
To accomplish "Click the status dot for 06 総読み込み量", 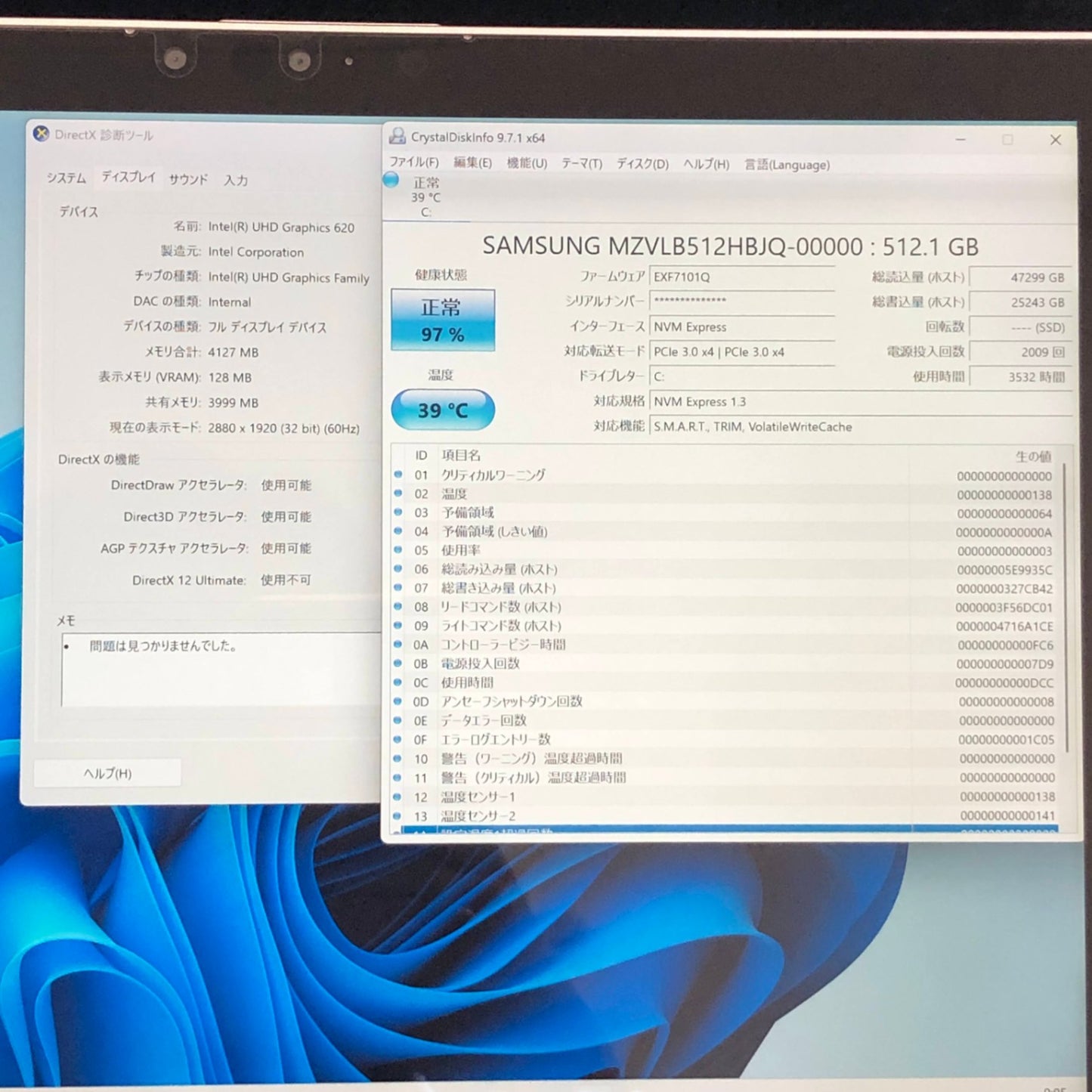I will pos(398,569).
